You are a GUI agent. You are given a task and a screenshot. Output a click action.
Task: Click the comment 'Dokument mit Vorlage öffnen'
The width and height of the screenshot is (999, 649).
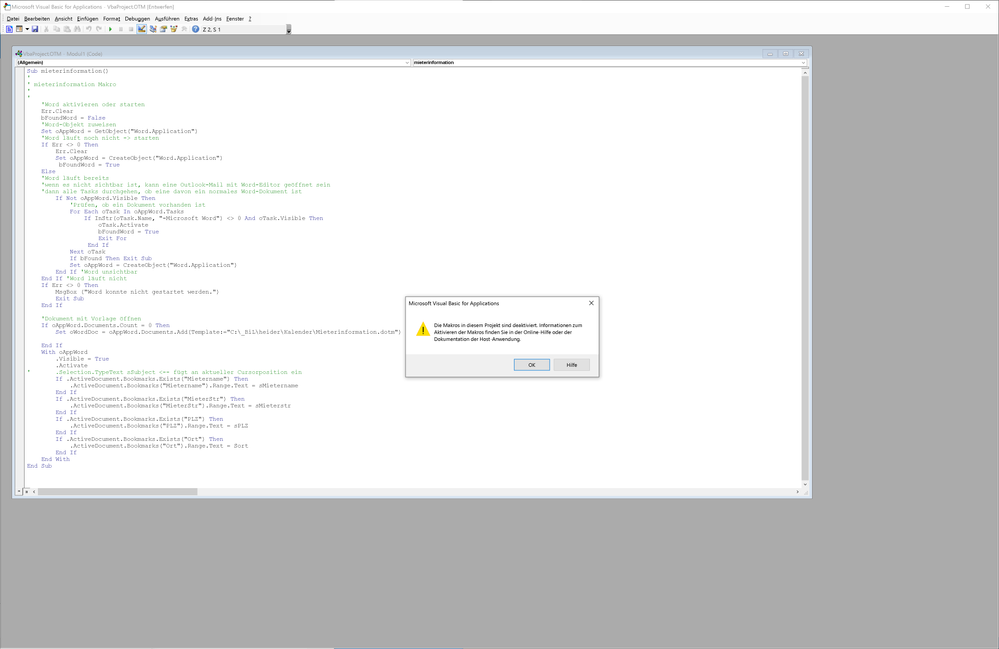pyautogui.click(x=91, y=318)
